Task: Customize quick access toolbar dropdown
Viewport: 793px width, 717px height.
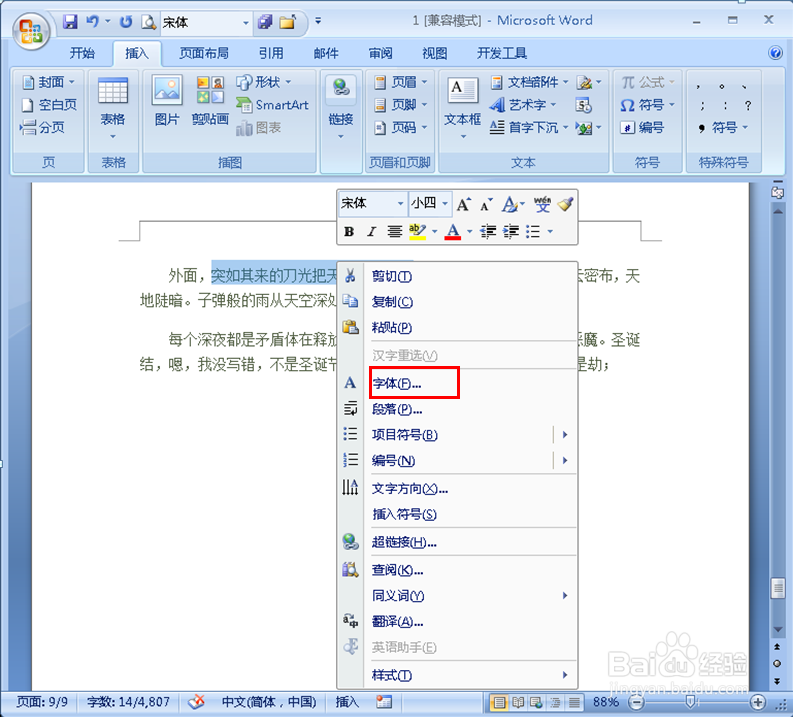Action: click(318, 21)
